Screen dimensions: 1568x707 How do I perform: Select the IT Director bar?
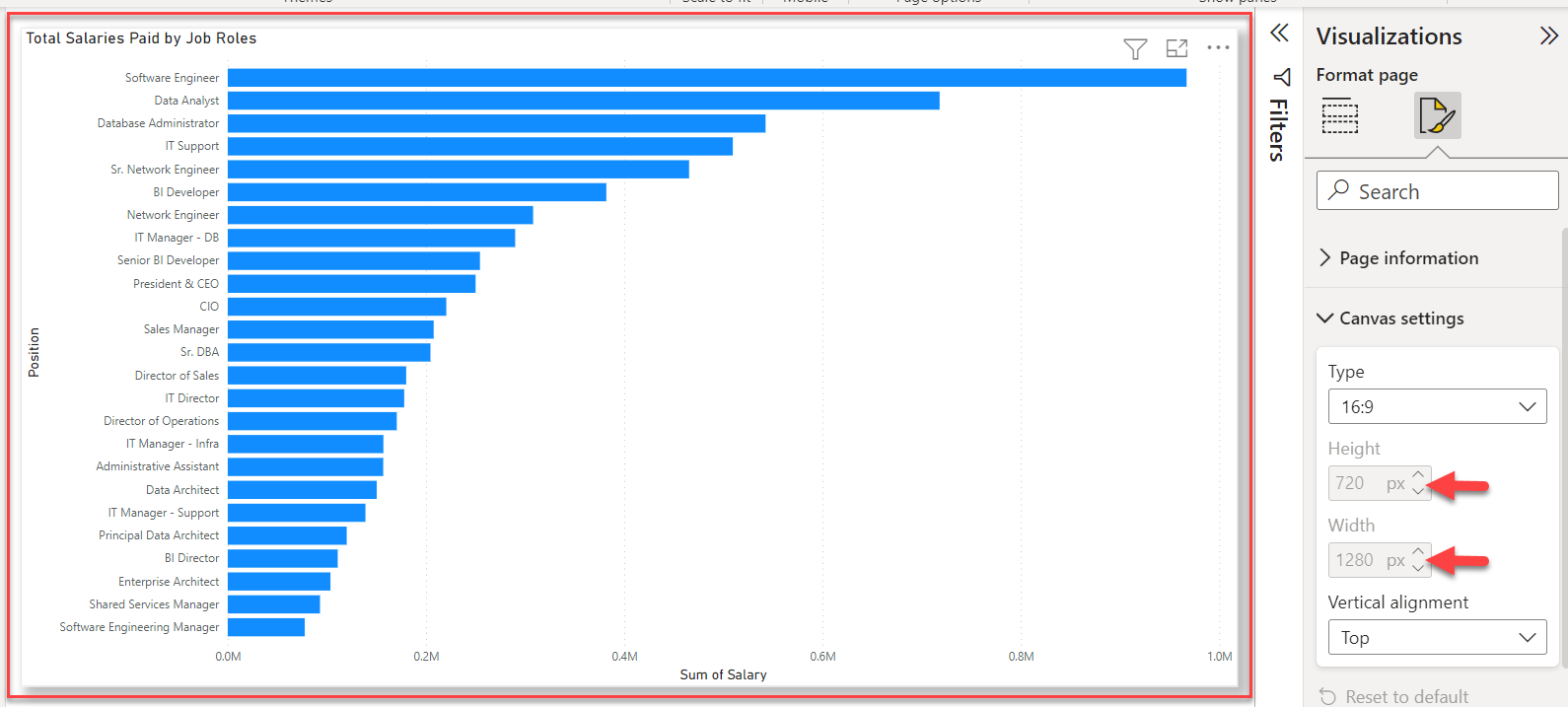[x=316, y=398]
